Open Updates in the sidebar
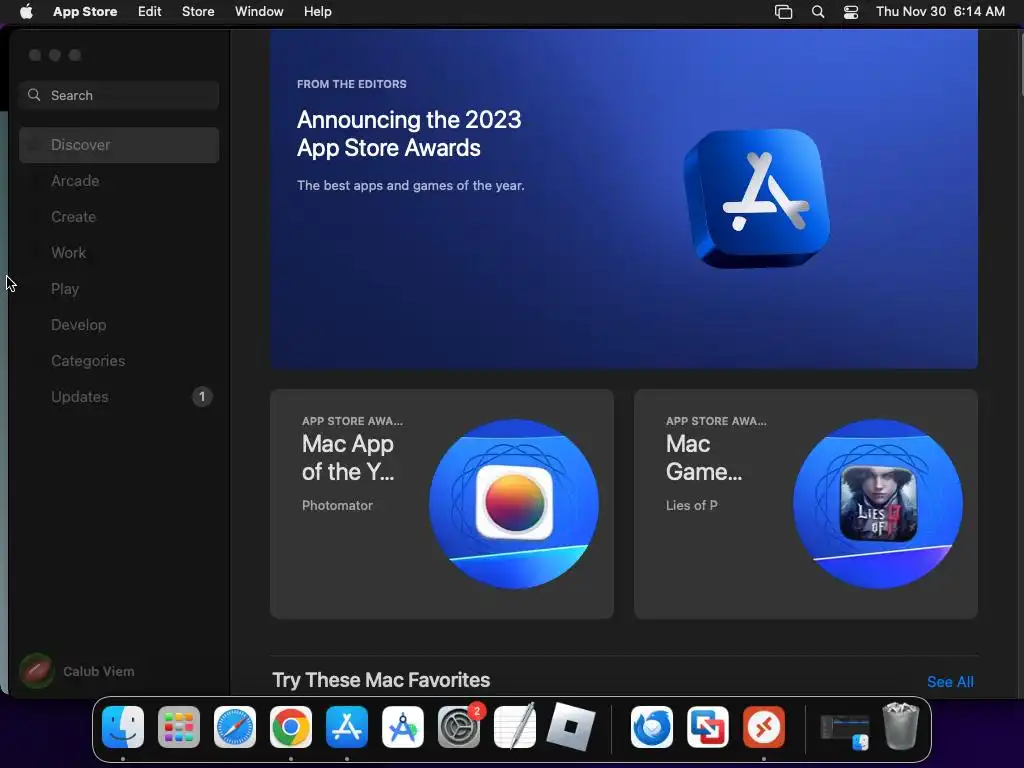 point(119,396)
